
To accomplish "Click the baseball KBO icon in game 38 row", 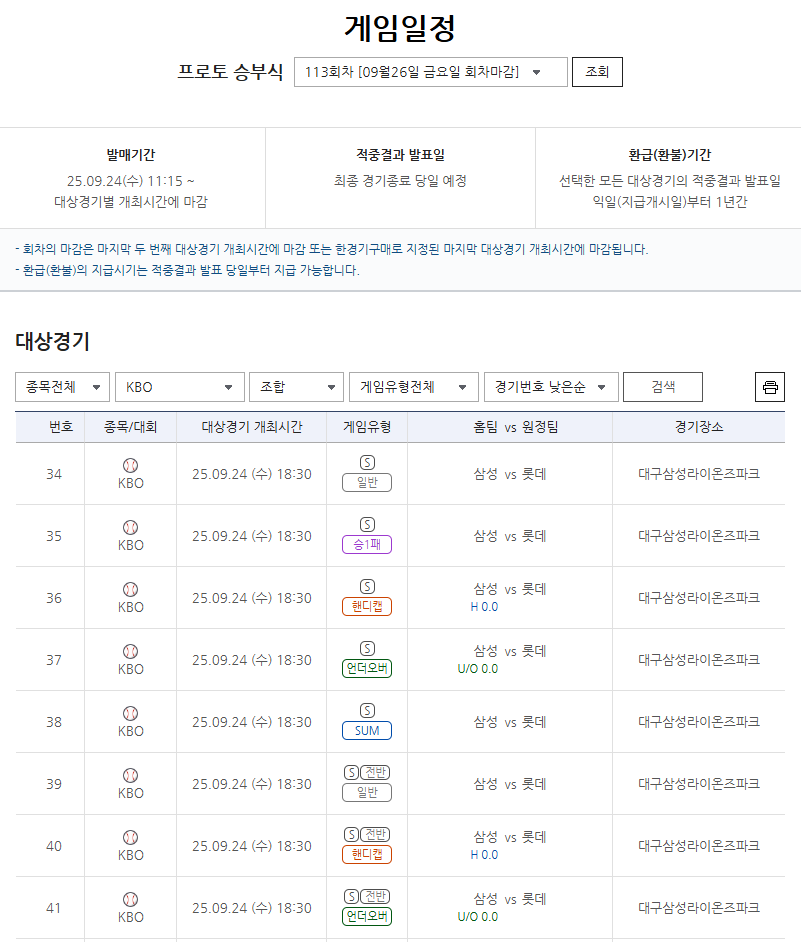I will (x=130, y=716).
